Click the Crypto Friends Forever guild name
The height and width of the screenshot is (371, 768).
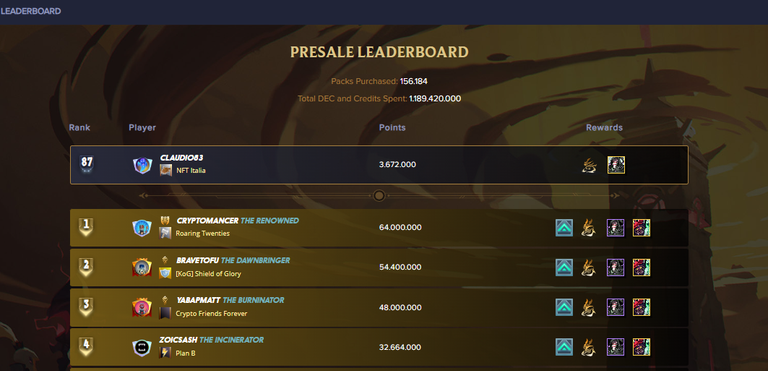pos(212,314)
